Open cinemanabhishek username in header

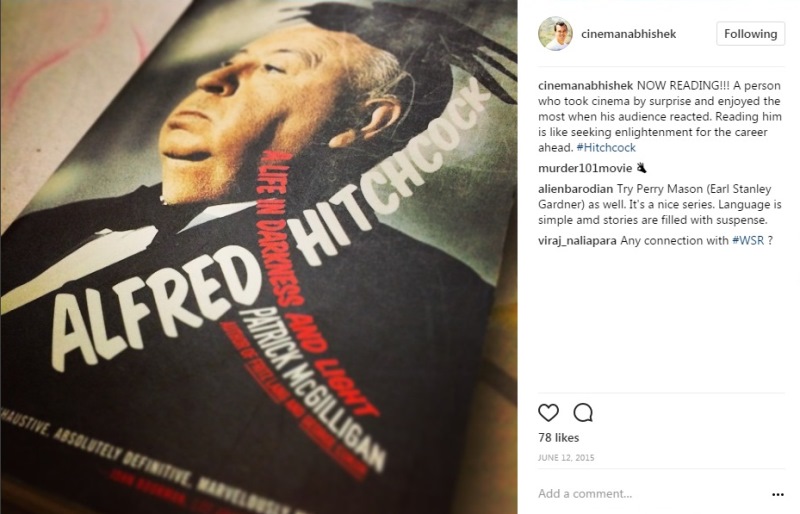pos(629,34)
